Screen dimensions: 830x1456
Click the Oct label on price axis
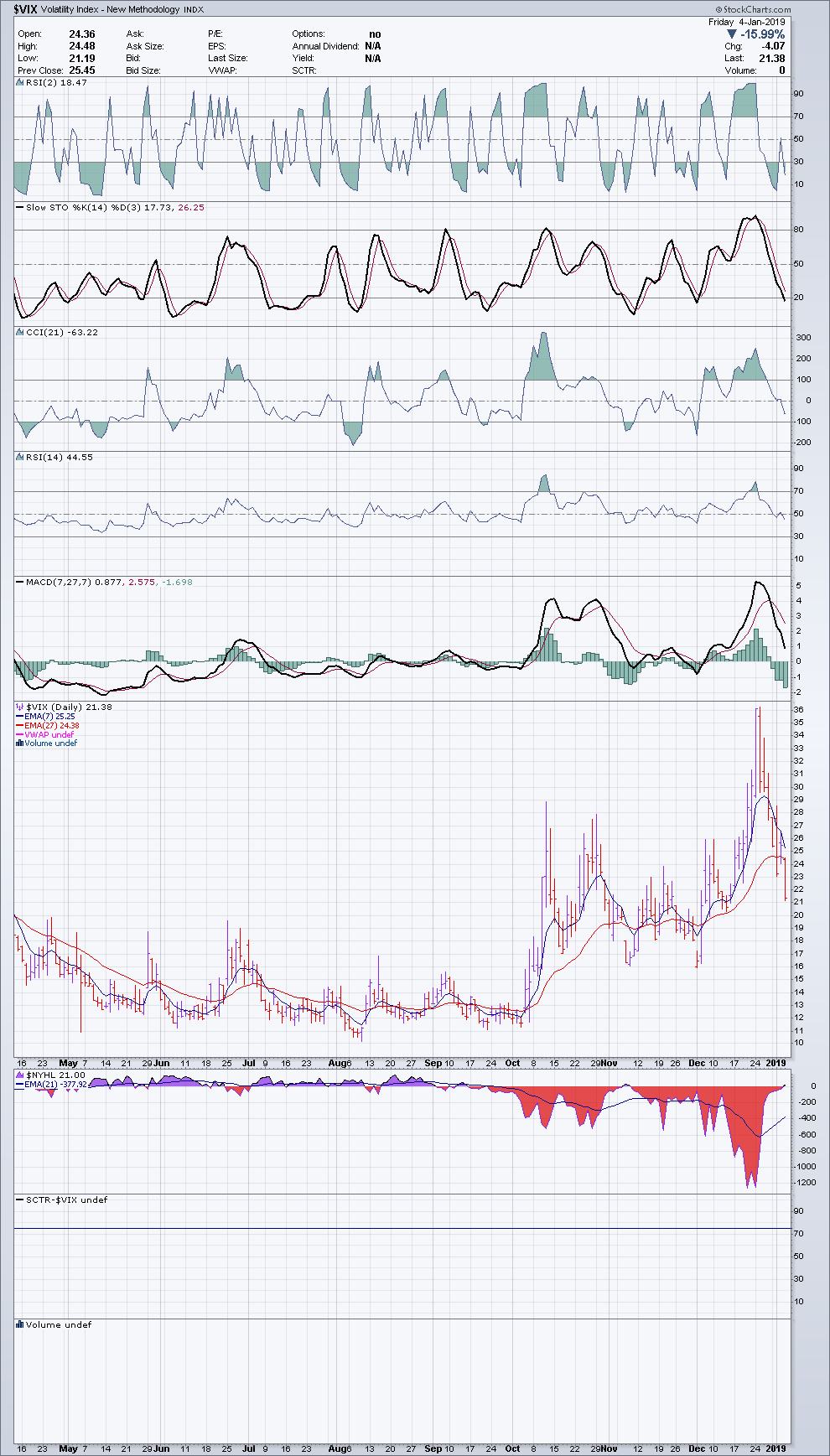point(512,1063)
